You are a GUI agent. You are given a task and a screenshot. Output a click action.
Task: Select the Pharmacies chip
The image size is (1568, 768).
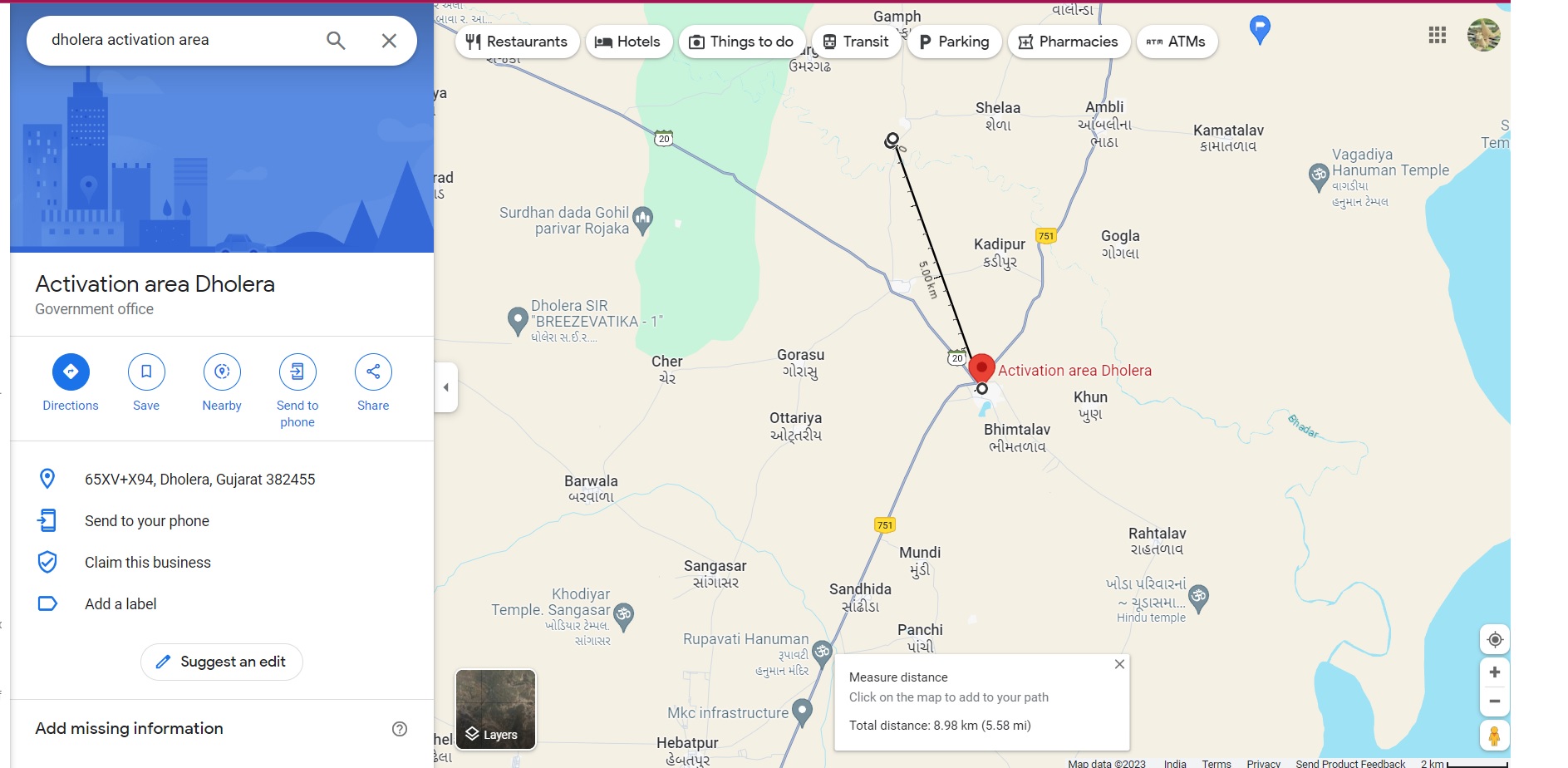point(1069,42)
